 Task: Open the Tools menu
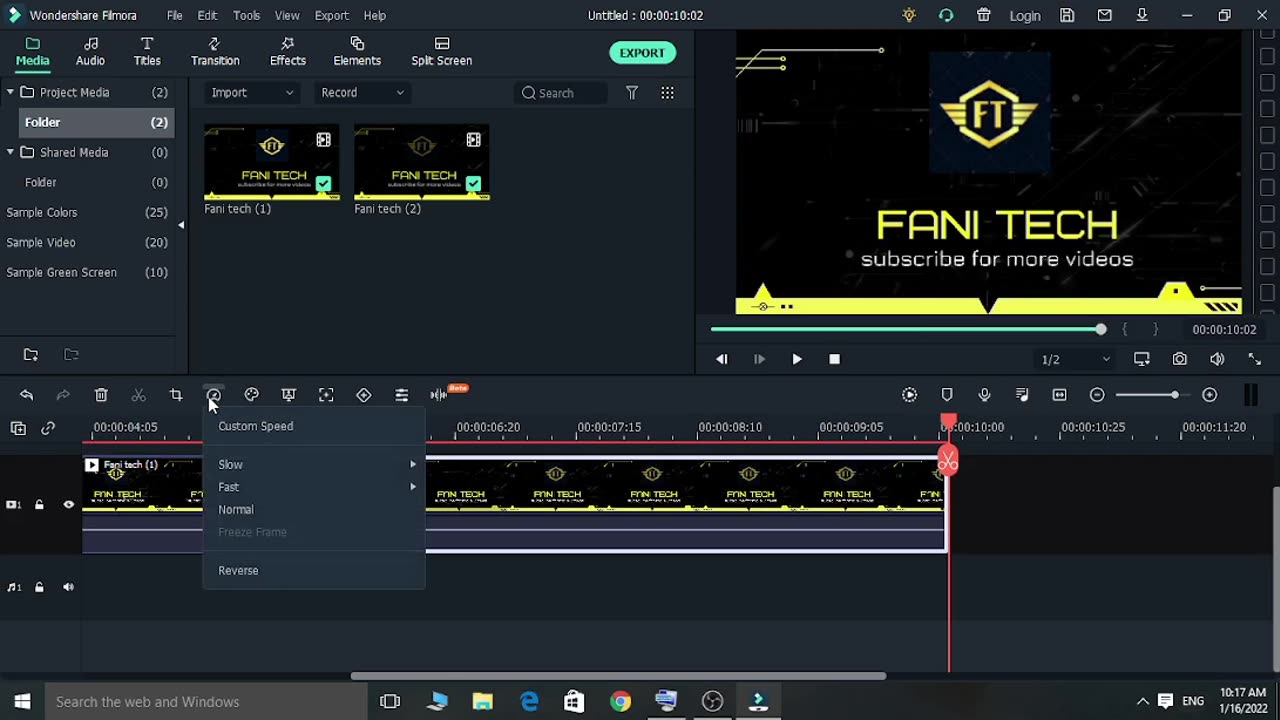[x=246, y=15]
